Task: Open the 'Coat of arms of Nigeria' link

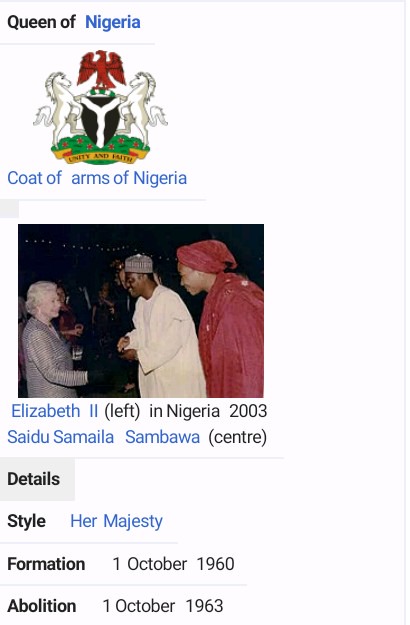Action: point(97,178)
